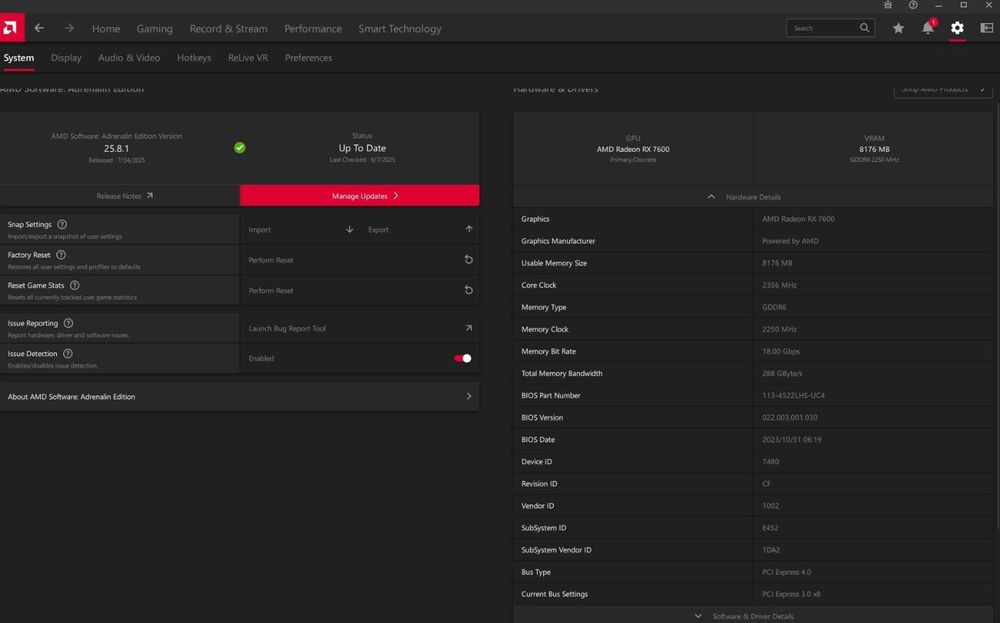This screenshot has height=623, width=1000.
Task: Click the version number 25.8.1
Action: tap(117, 149)
